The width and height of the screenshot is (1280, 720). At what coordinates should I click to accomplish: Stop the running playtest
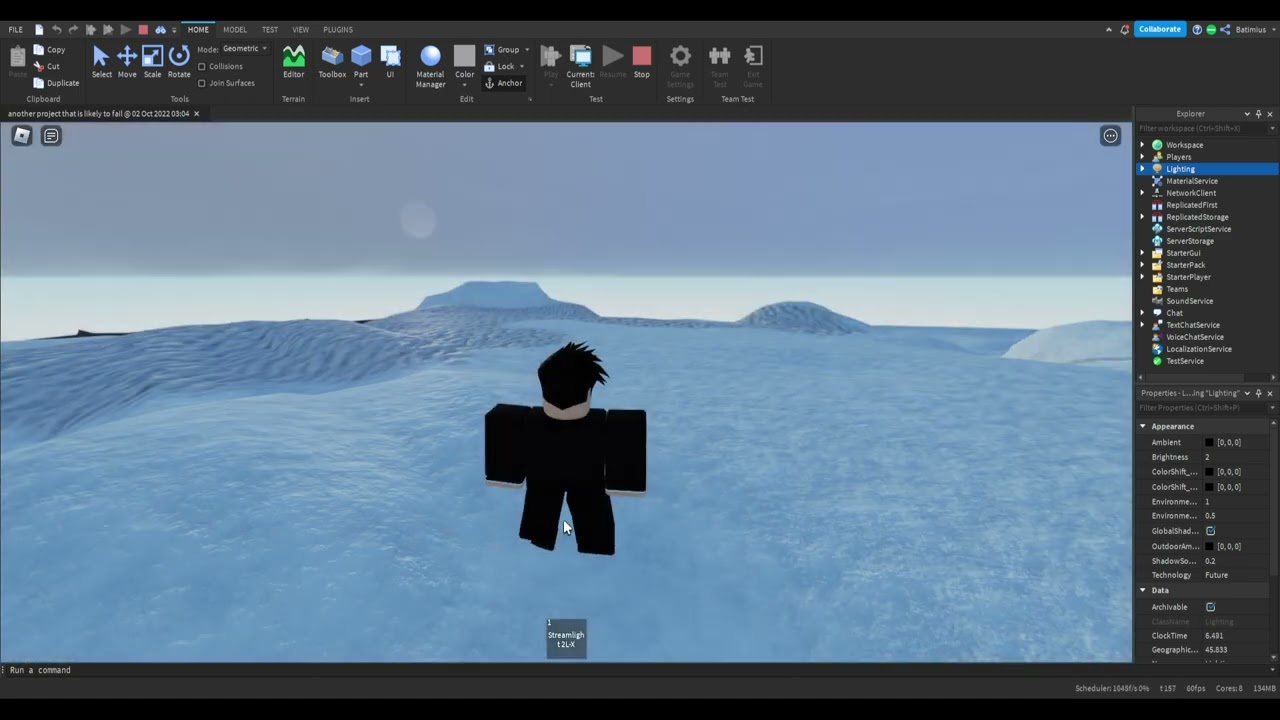(642, 62)
